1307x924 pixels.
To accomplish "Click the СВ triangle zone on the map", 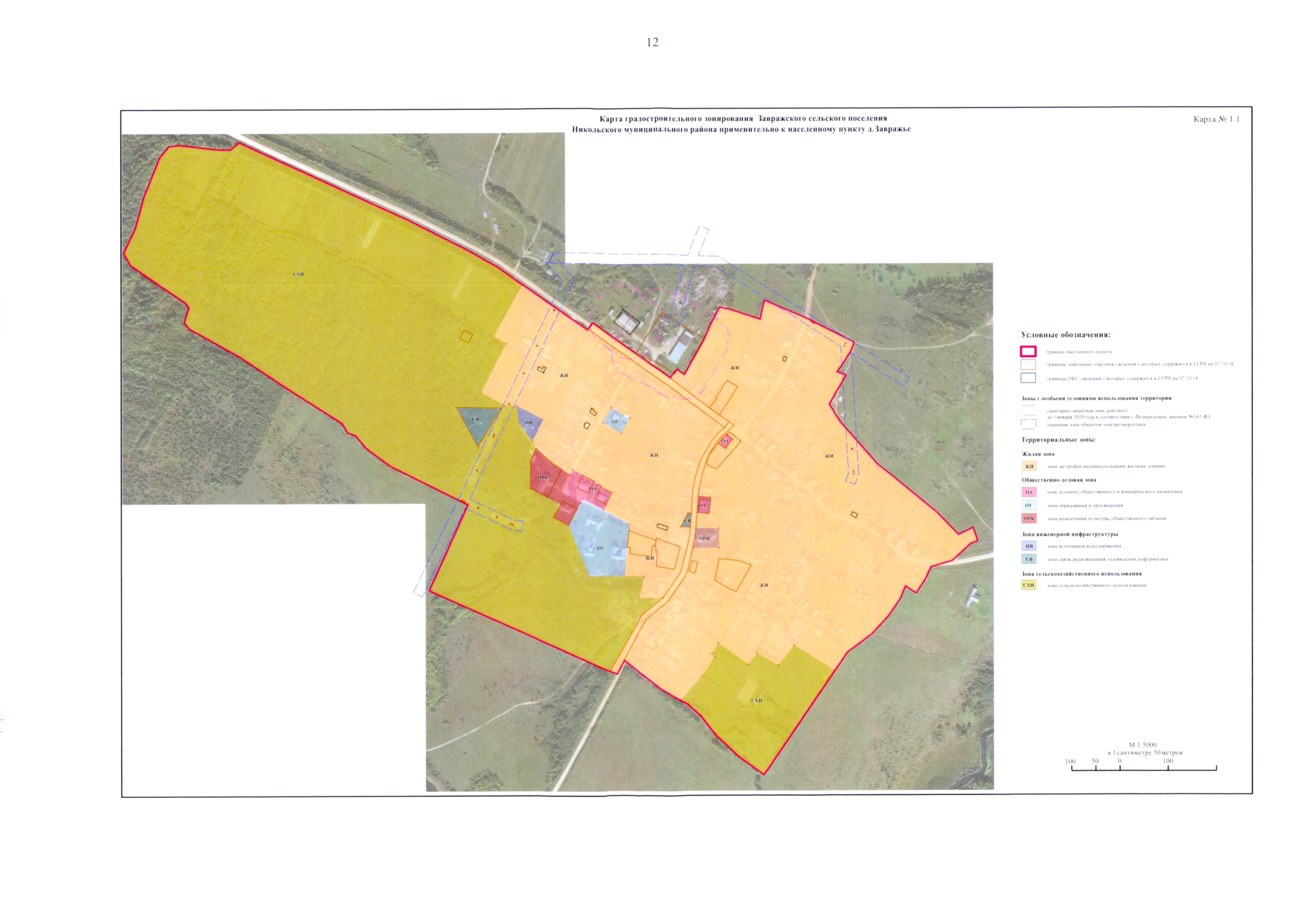I will coord(476,421).
